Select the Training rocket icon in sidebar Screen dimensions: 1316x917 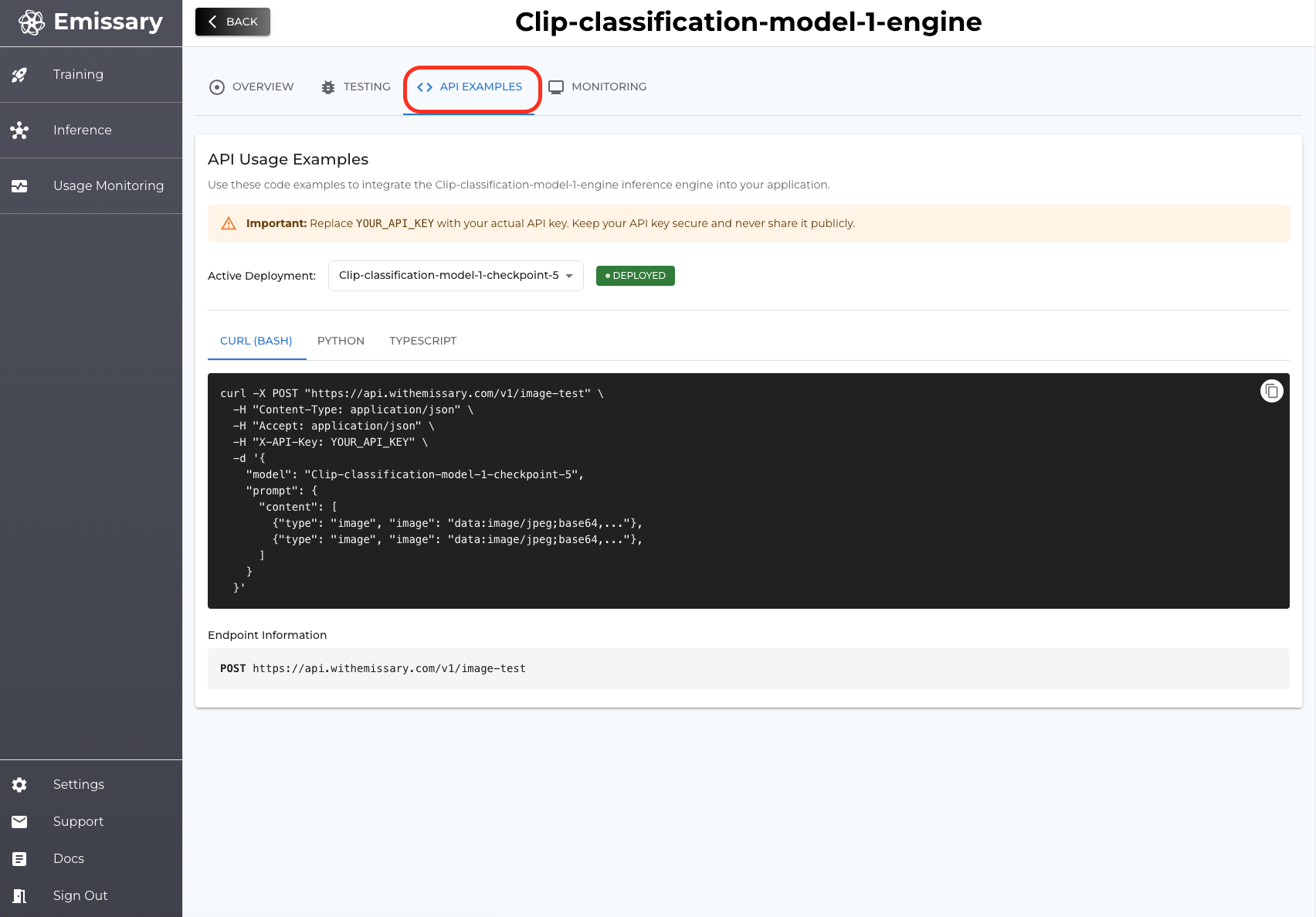[19, 74]
